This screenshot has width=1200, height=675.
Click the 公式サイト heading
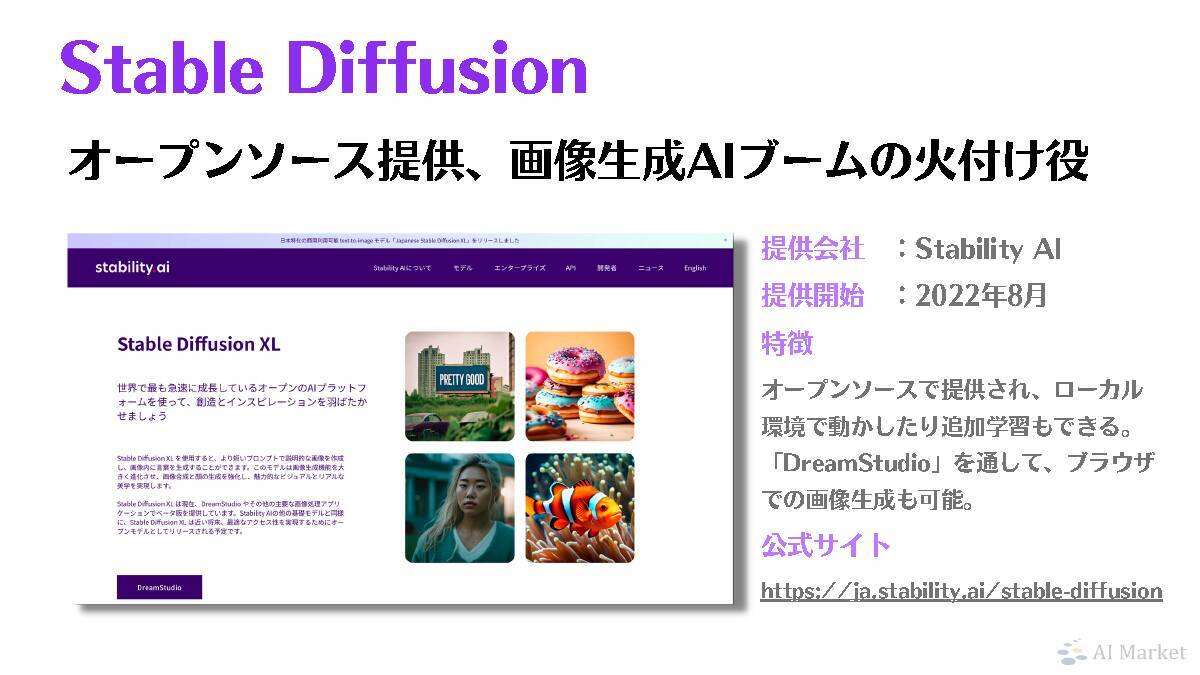click(826, 545)
